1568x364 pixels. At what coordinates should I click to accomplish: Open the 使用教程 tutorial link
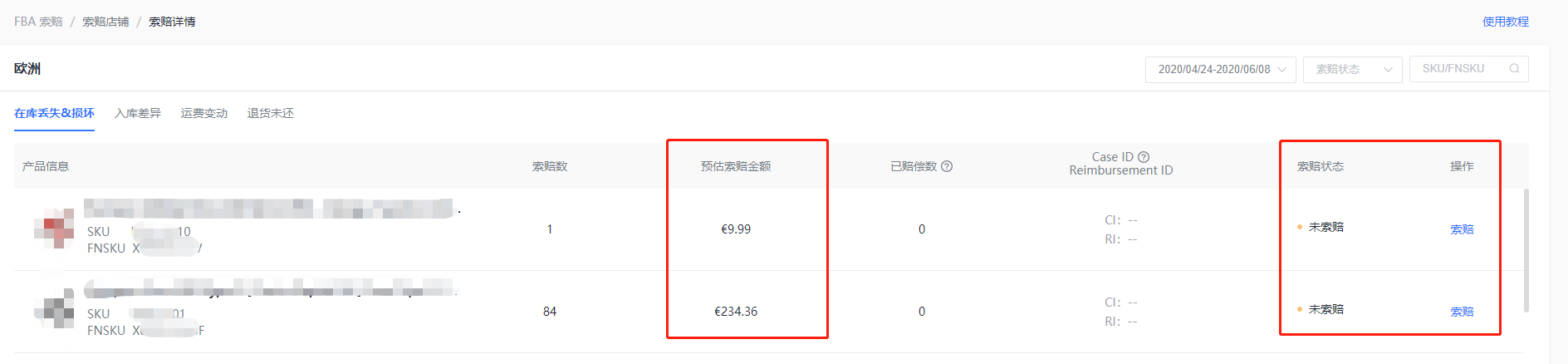(1505, 22)
